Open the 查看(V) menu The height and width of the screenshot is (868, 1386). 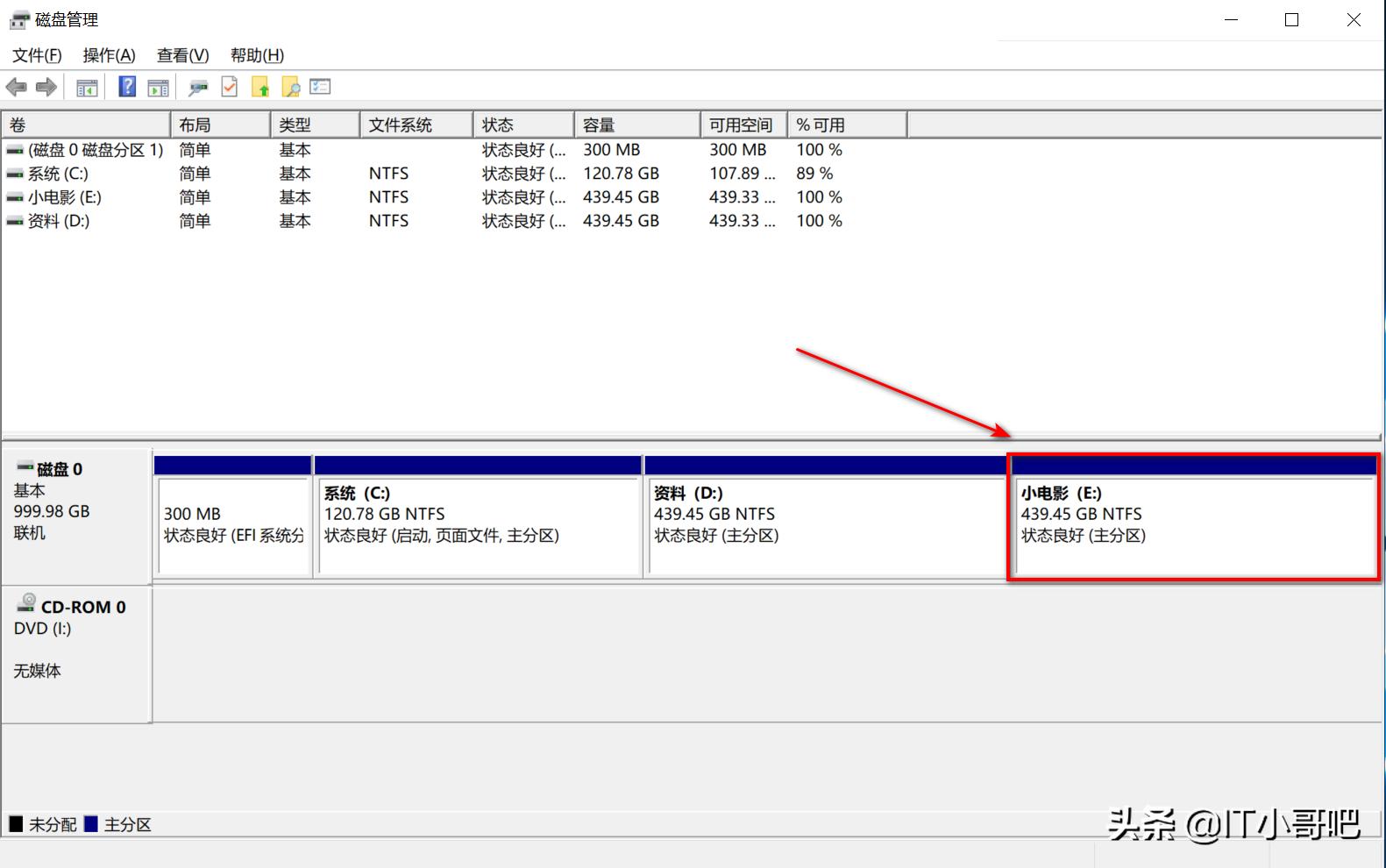pyautogui.click(x=182, y=55)
